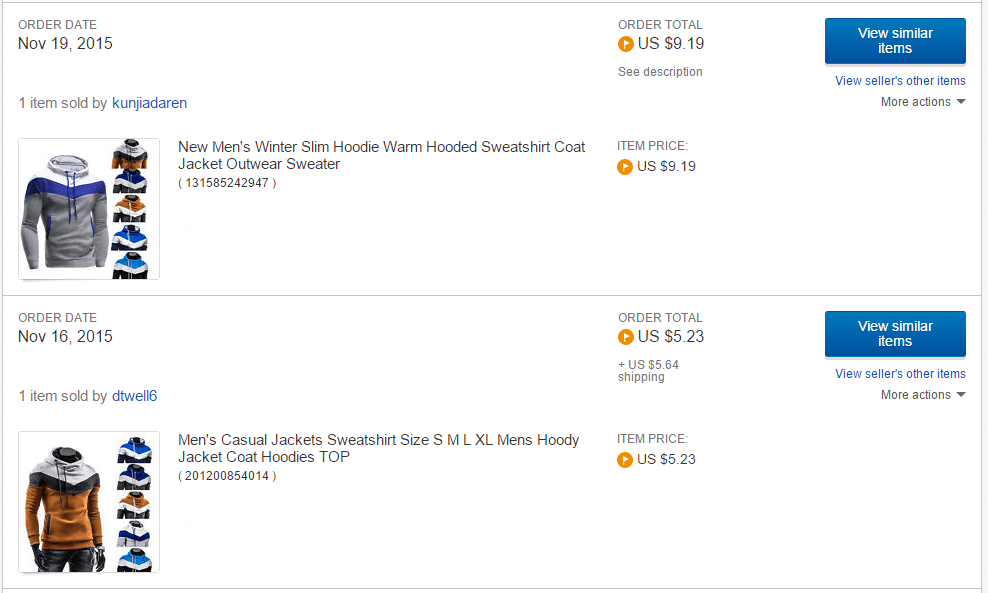This screenshot has height=593, width=988.
Task: Expand More actions for the Nov 16 order
Action: tap(923, 395)
